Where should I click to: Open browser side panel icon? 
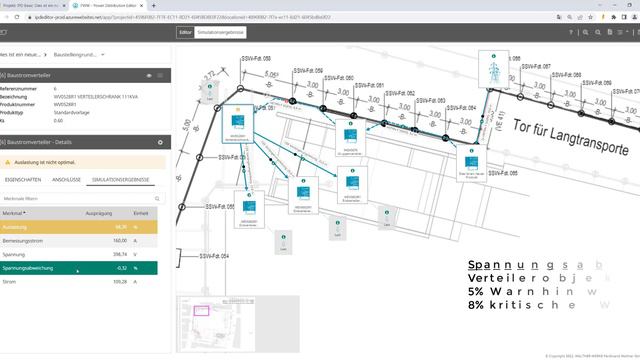click(624, 17)
